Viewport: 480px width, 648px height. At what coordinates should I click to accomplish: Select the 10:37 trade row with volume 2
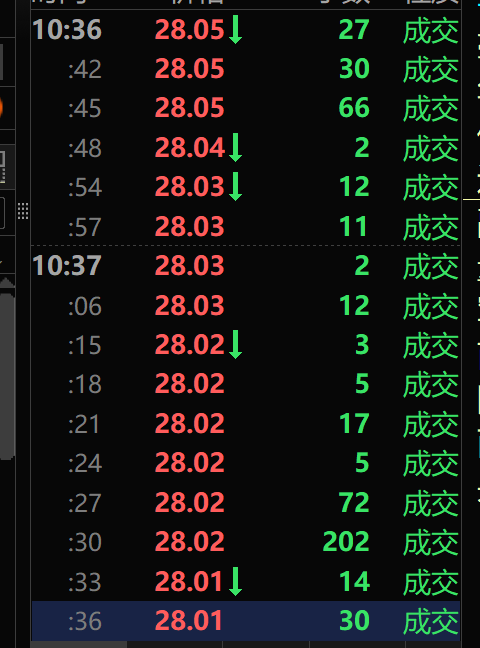click(x=246, y=265)
